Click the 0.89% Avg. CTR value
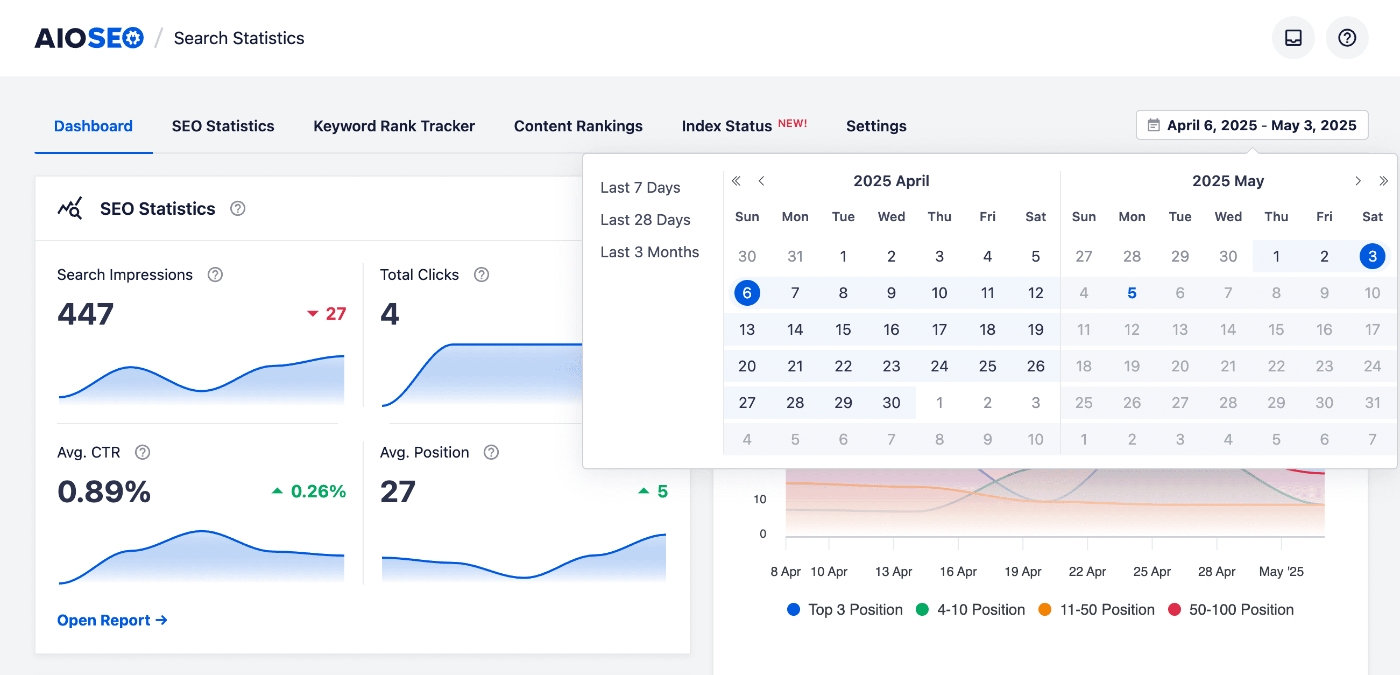Screen dimensions: 1400x675 click(104, 491)
